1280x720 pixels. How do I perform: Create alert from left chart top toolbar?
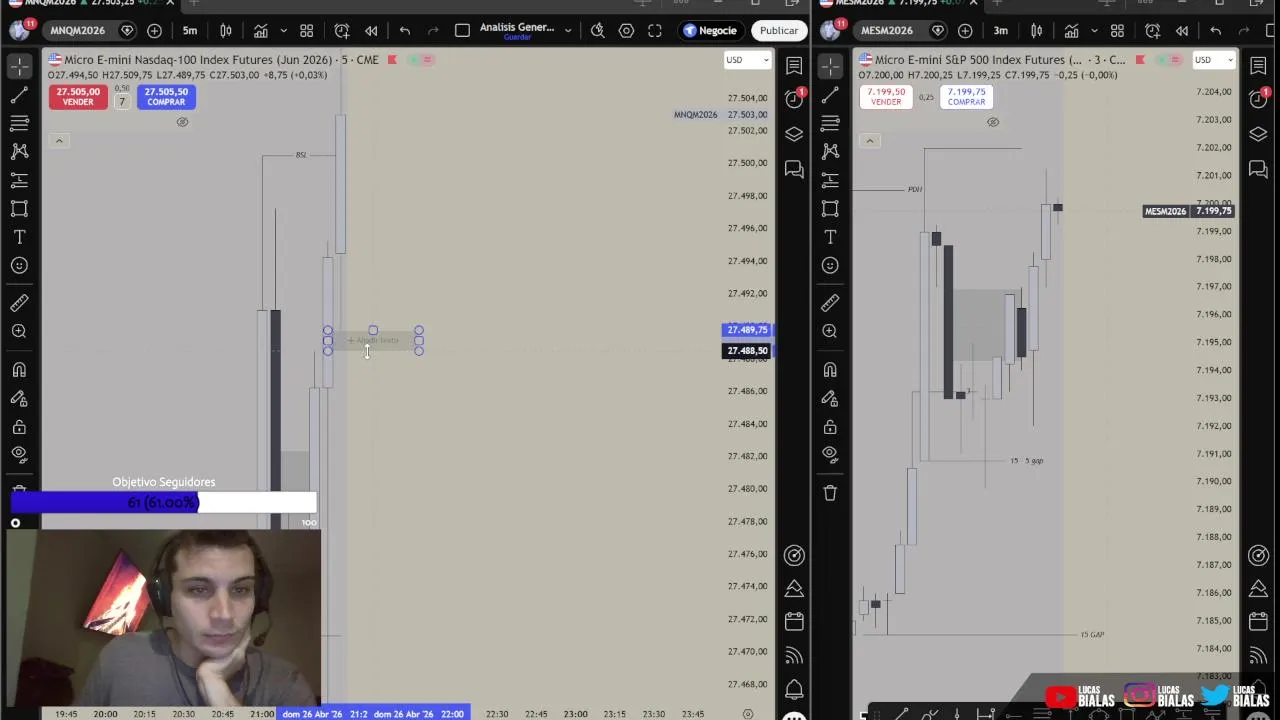click(342, 31)
